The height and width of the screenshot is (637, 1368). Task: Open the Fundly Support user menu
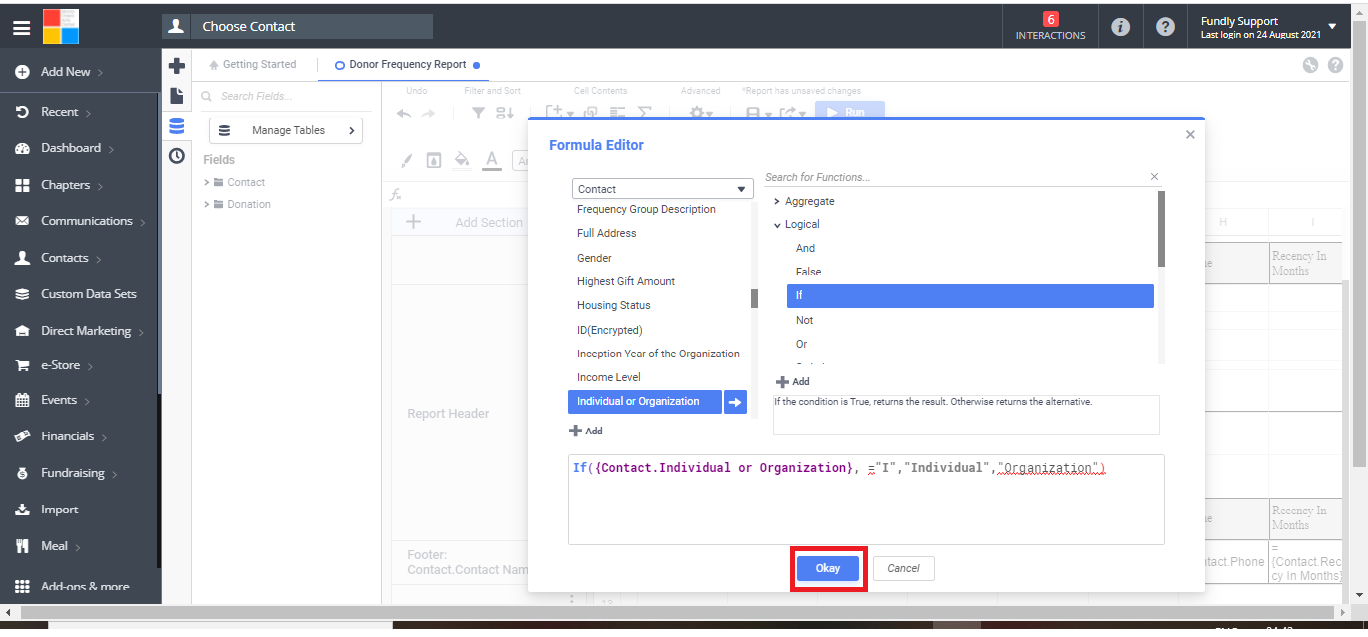tap(1268, 27)
